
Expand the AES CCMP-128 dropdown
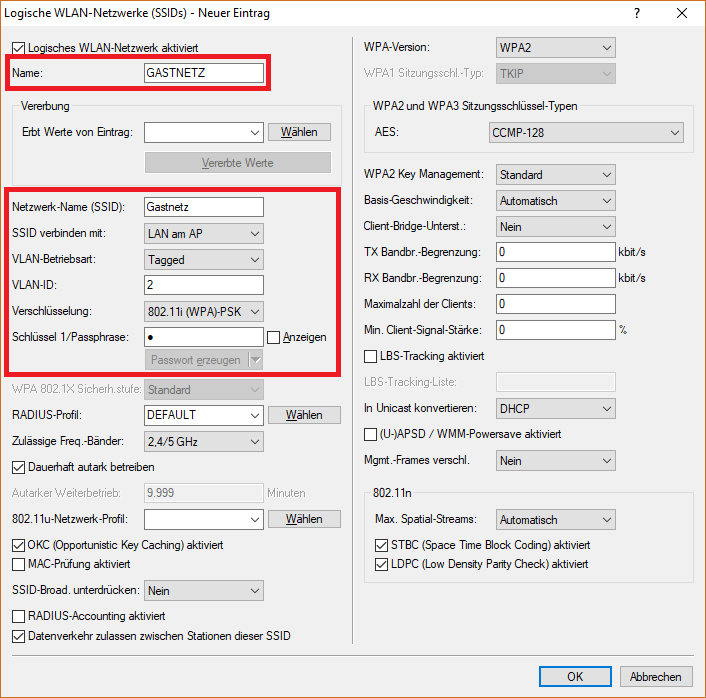585,132
